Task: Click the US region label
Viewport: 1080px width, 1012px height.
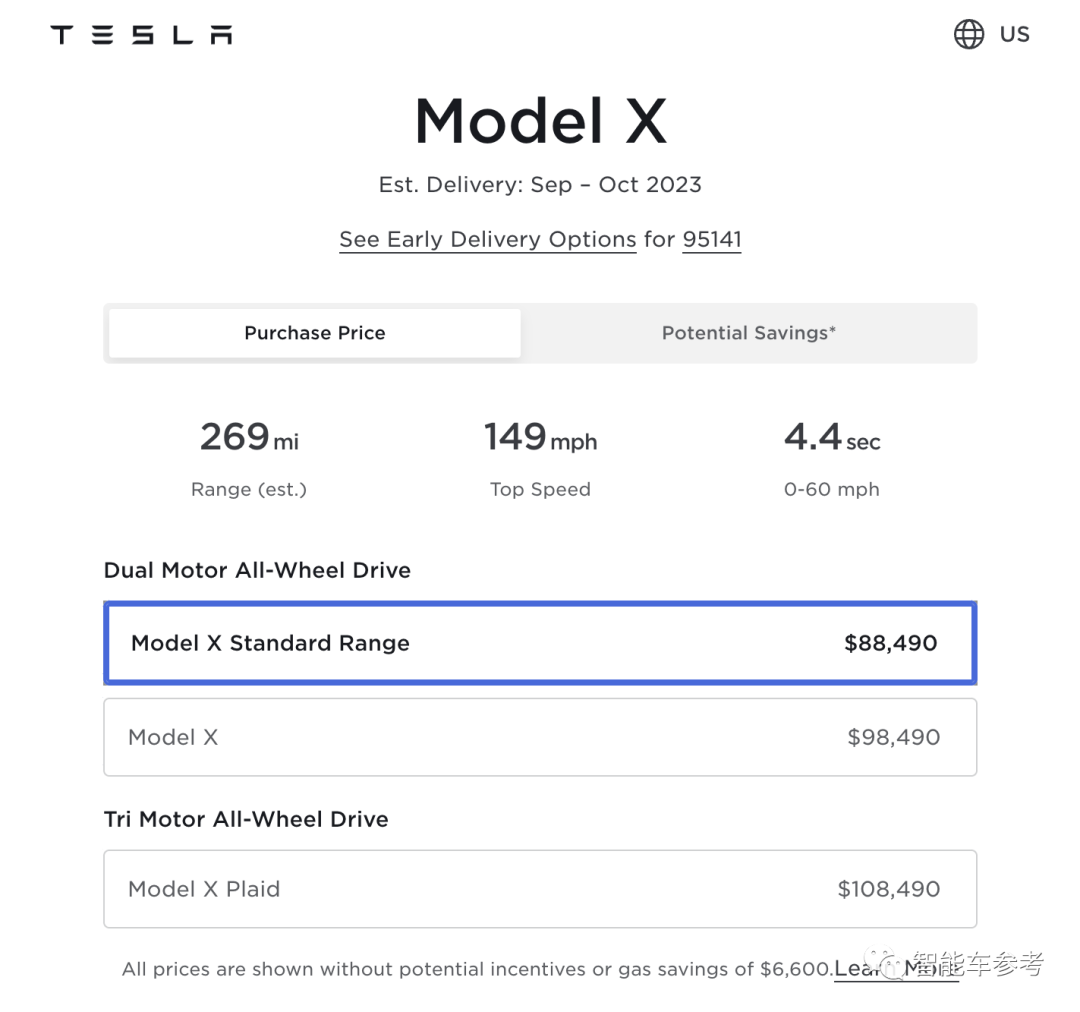Action: (x=1014, y=34)
